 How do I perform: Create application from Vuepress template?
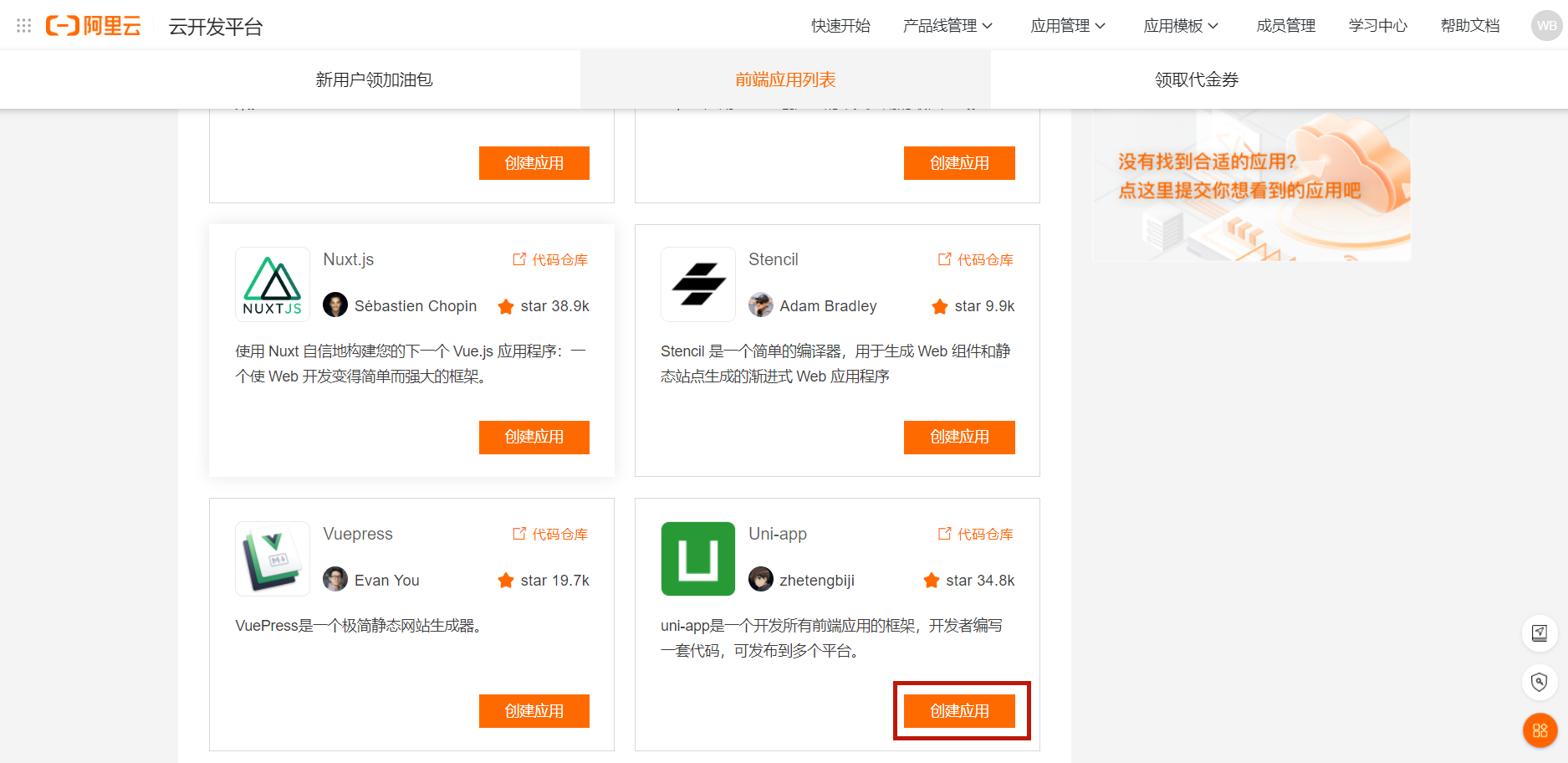click(534, 711)
